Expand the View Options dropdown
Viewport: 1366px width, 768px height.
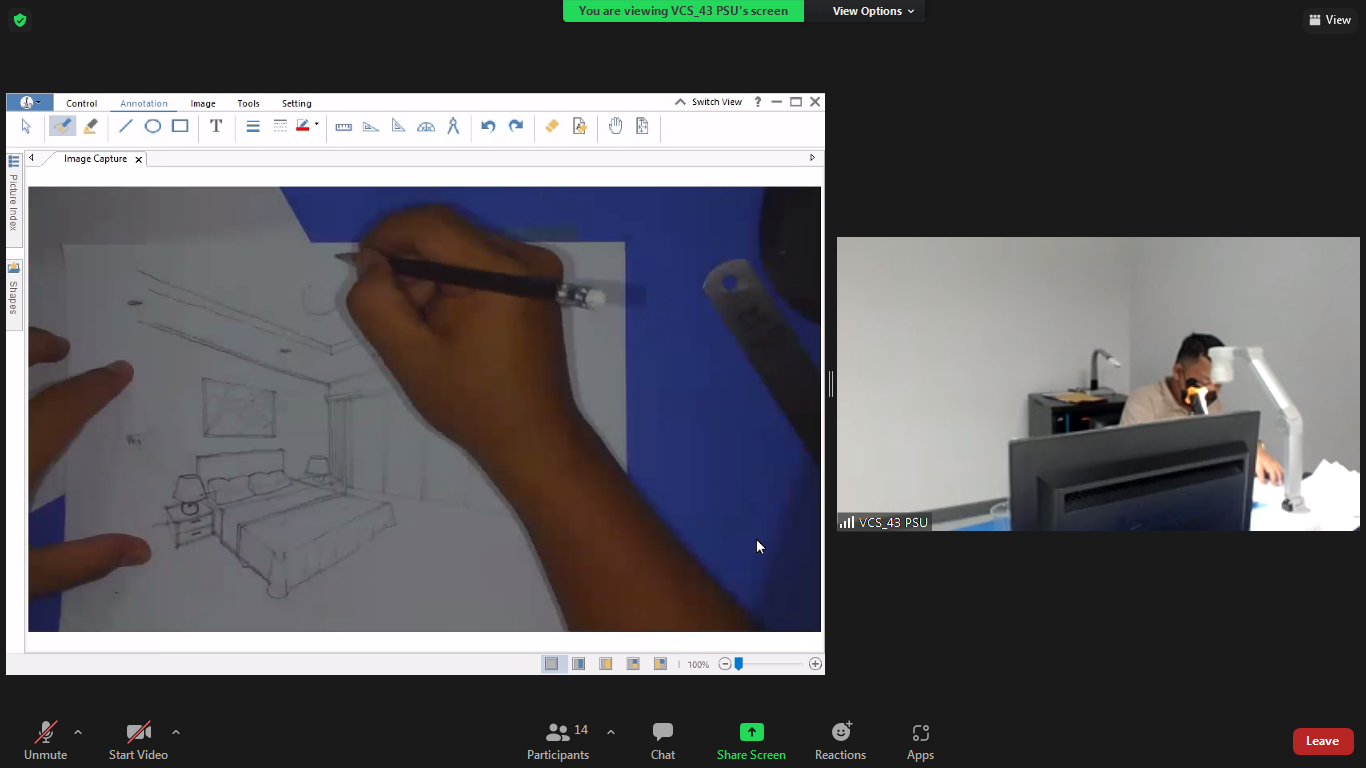873,11
